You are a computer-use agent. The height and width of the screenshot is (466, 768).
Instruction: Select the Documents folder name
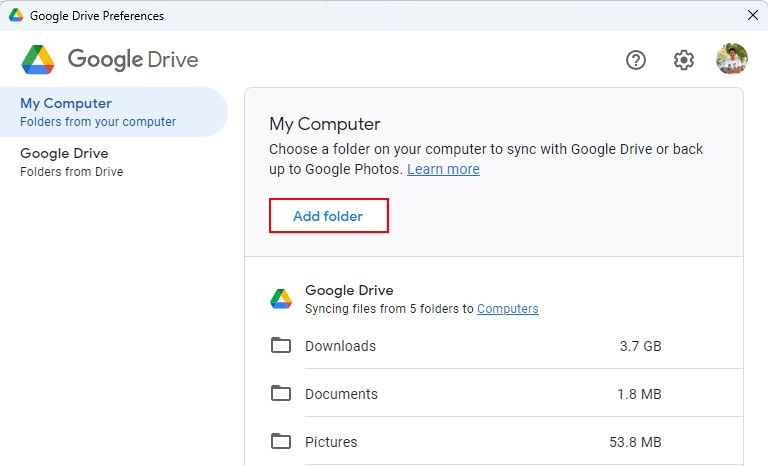coord(341,394)
